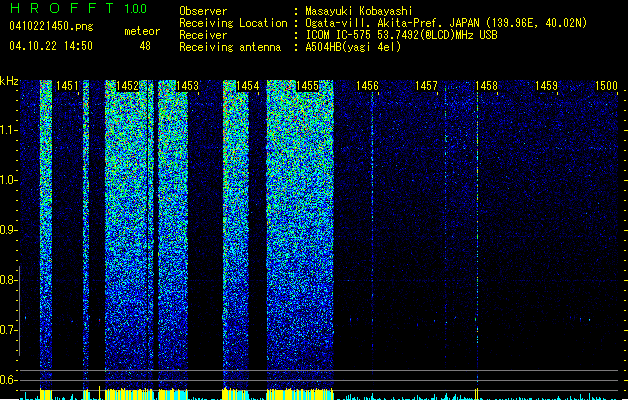Viewport: 629px width, 400px height.
Task: Click the 1455 time marker
Action: point(307,86)
